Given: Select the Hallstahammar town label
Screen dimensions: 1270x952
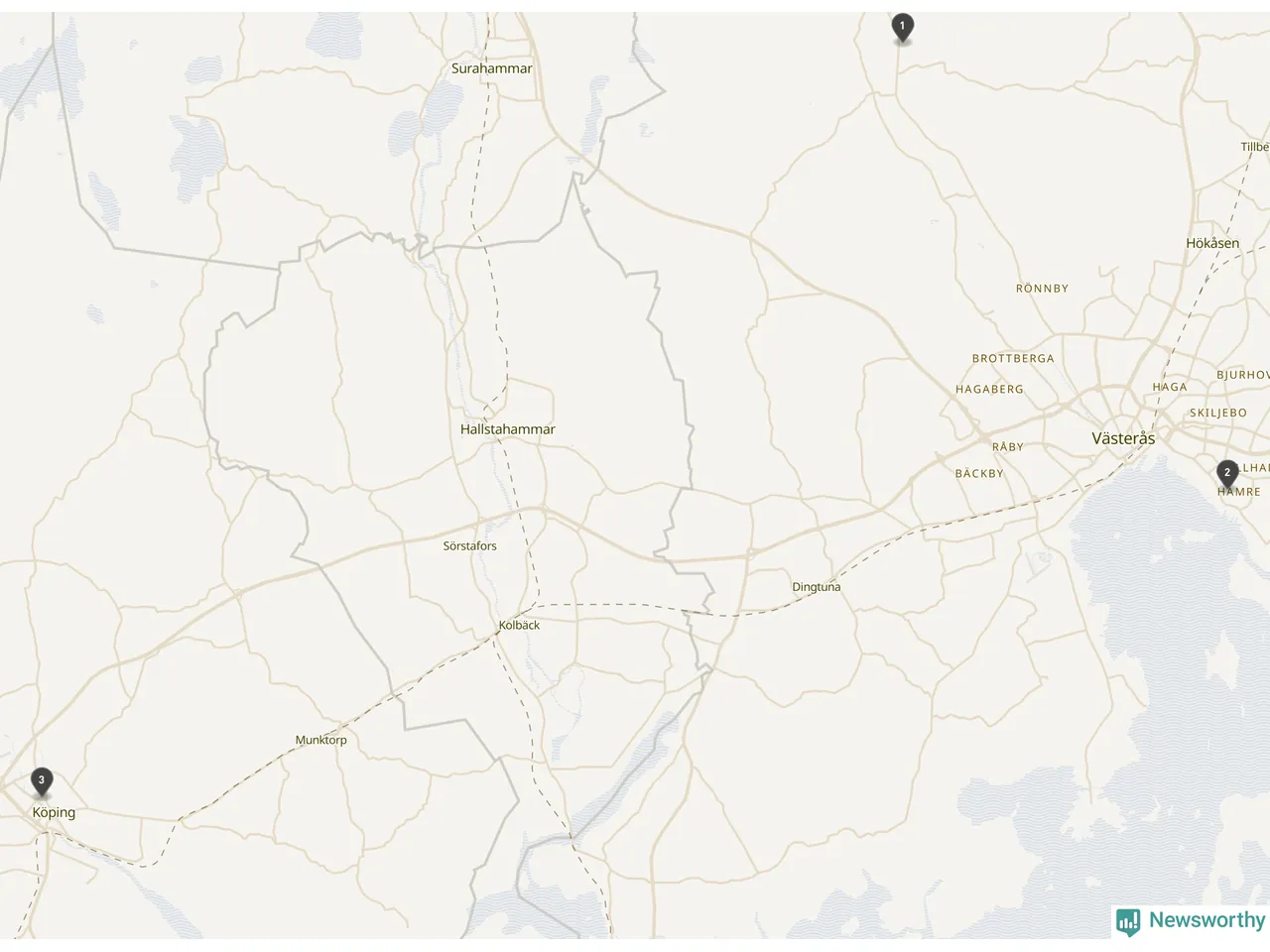Looking at the screenshot, I should pos(508,429).
